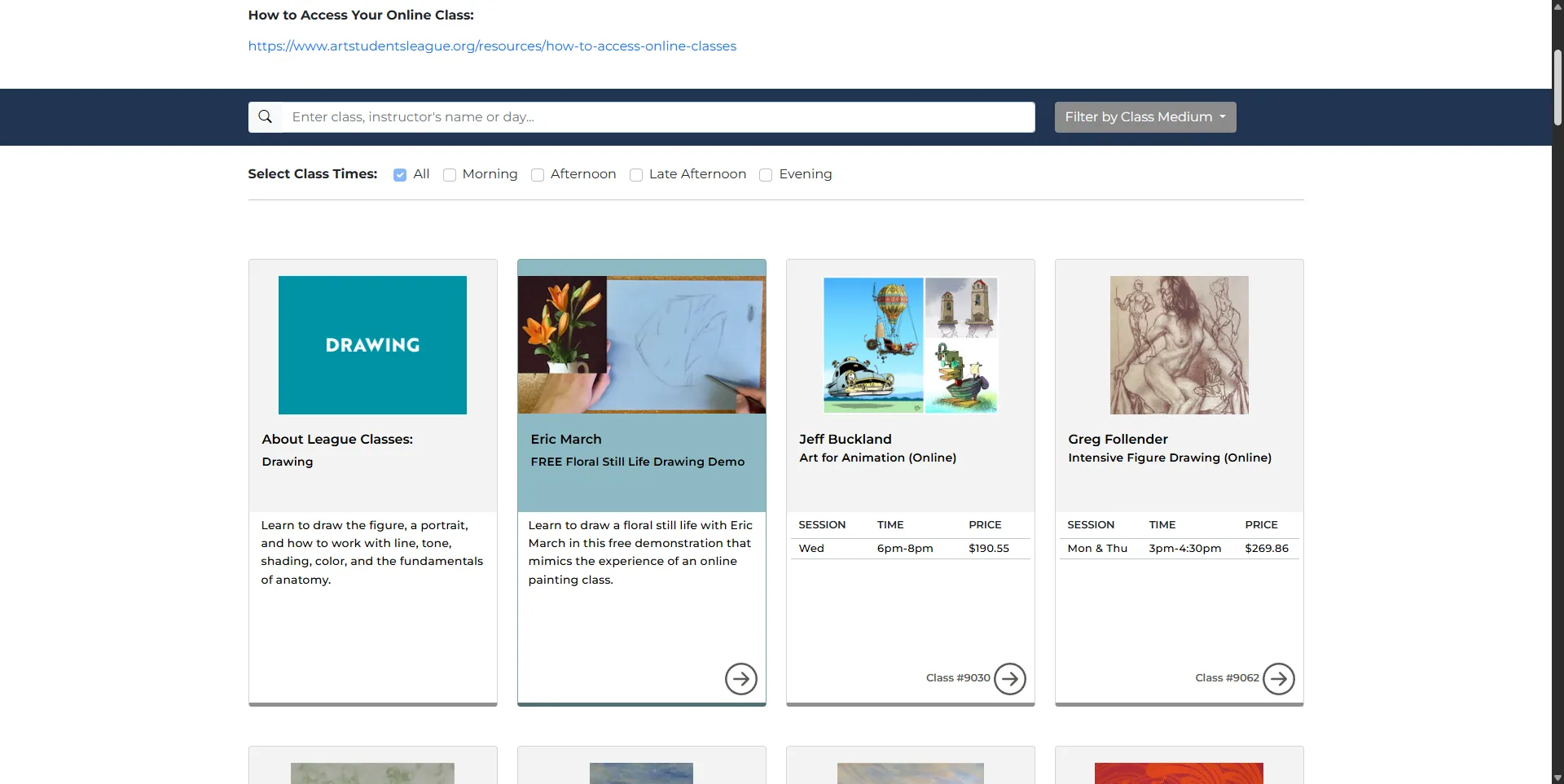The height and width of the screenshot is (784, 1564).
Task: Focus the class or instructor search field
Action: click(x=658, y=117)
